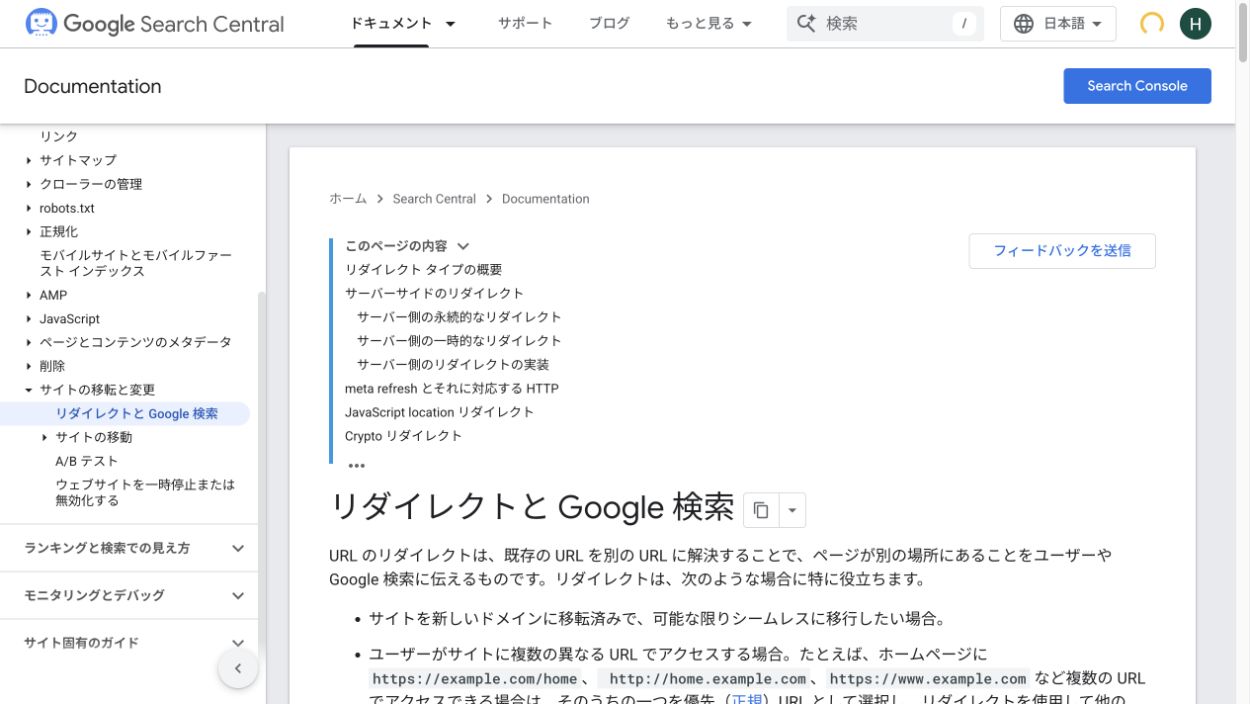Open the ドキュメント tab dropdown arrow

pyautogui.click(x=450, y=24)
